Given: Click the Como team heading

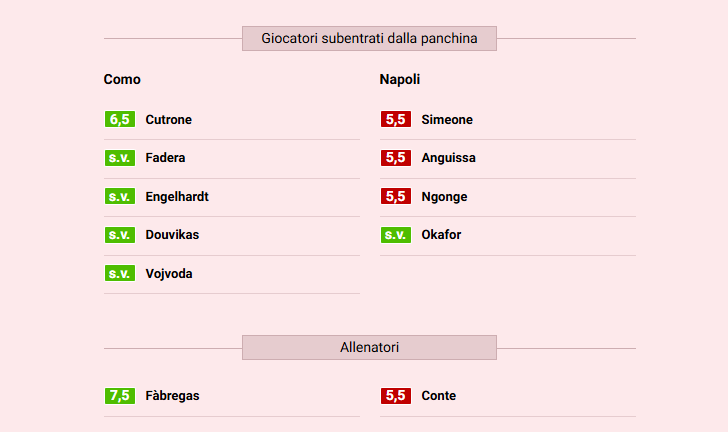Looking at the screenshot, I should pyautogui.click(x=122, y=79).
